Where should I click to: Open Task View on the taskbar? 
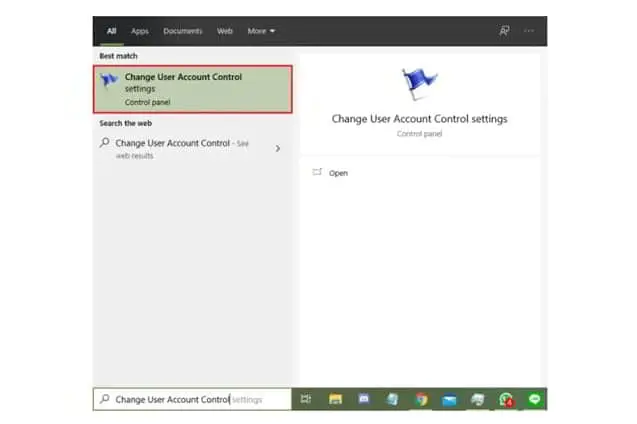[306, 399]
